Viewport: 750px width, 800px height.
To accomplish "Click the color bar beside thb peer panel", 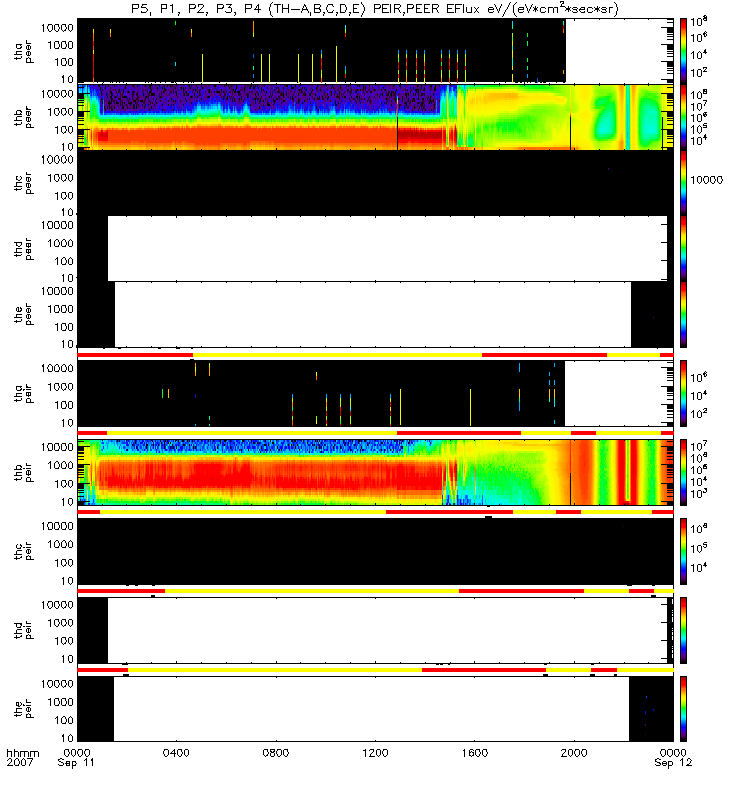I will click(x=683, y=117).
